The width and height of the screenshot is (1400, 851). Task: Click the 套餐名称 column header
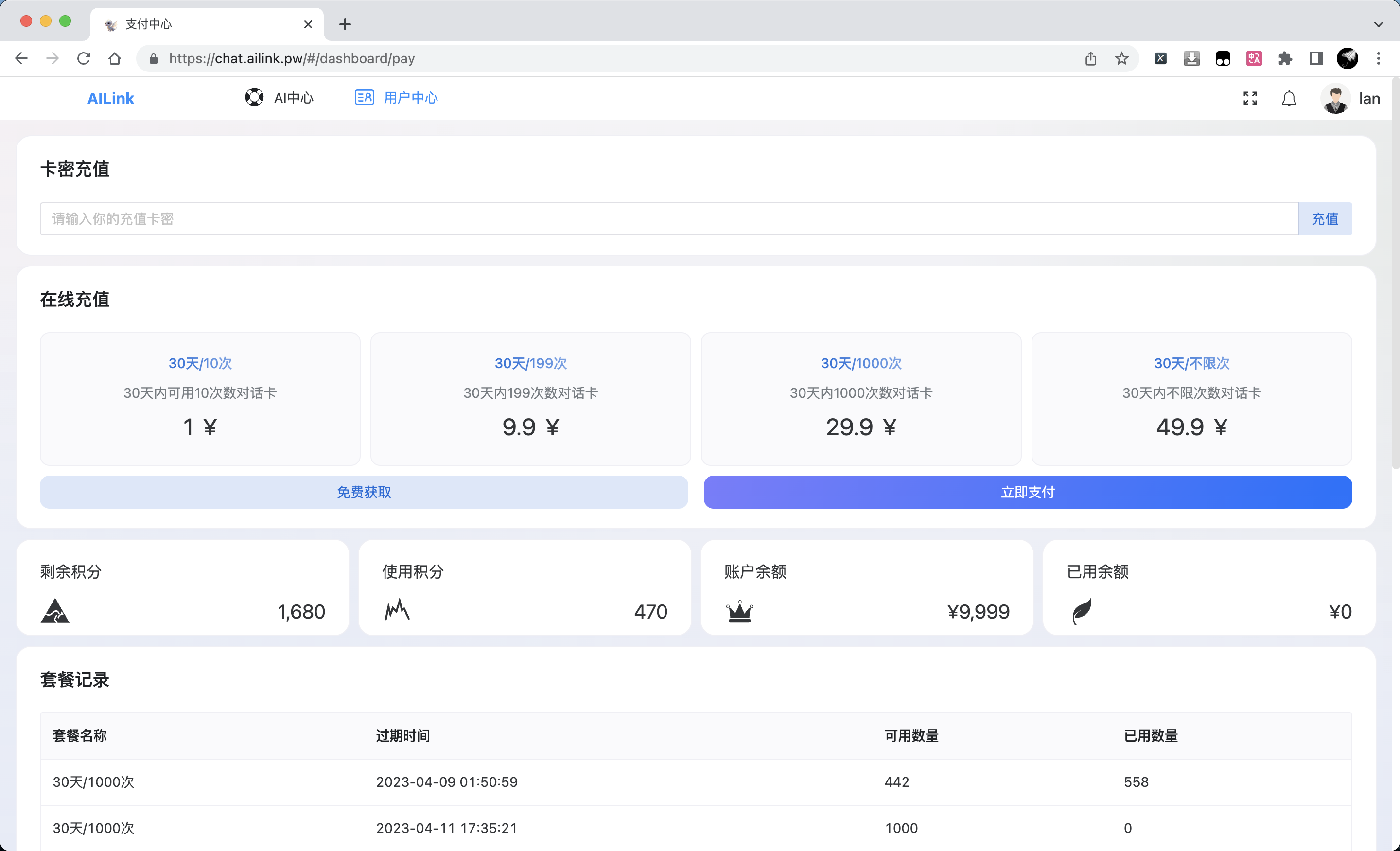coord(80,736)
